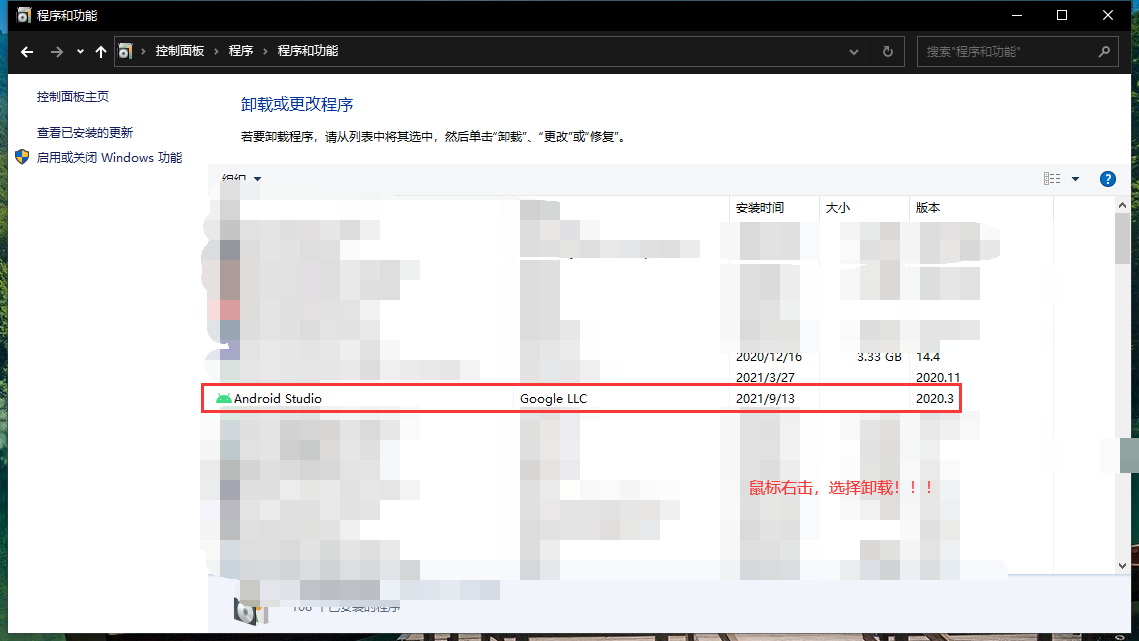This screenshot has height=641, width=1139.
Task: Open 查看已安装的更新 link
Action: (x=85, y=132)
